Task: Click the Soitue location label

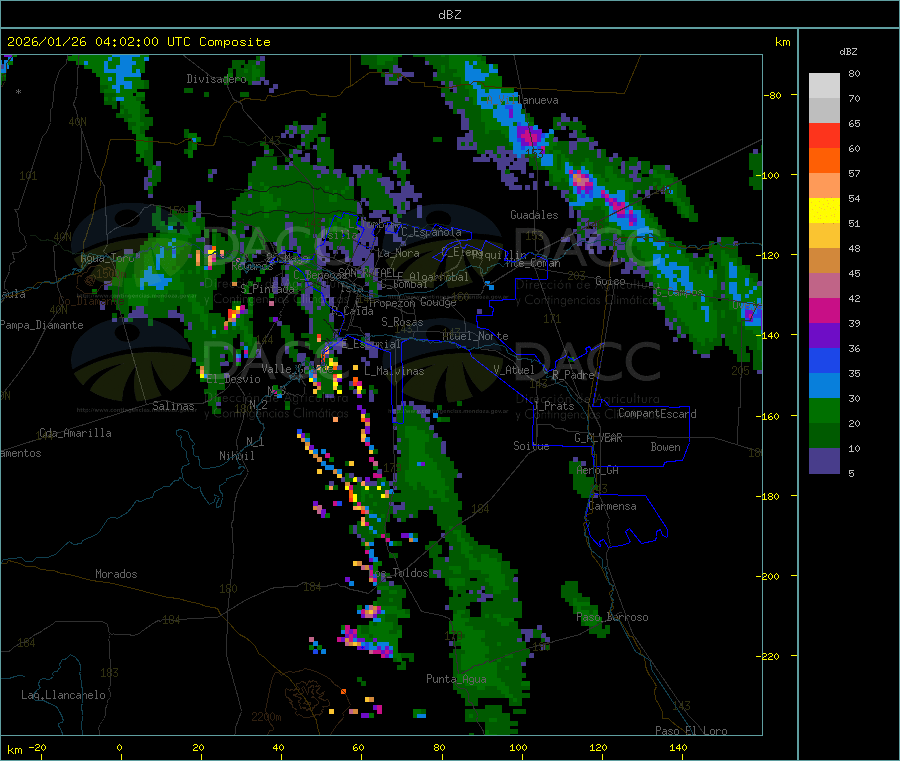Action: click(531, 445)
